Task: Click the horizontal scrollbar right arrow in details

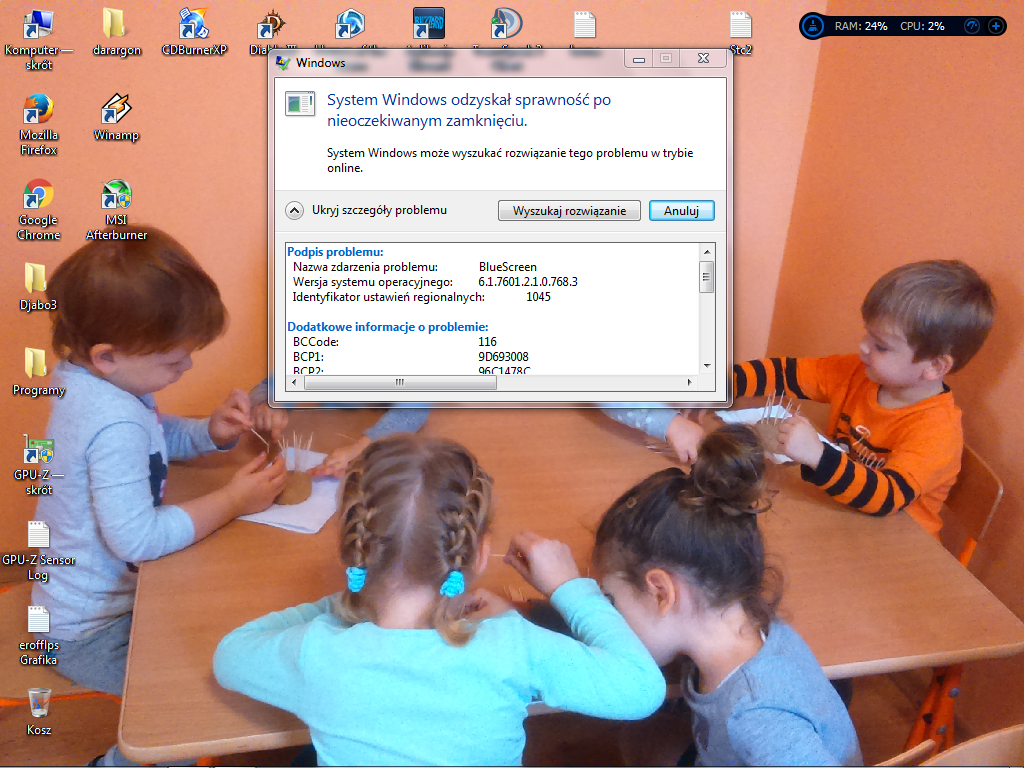Action: pos(690,382)
